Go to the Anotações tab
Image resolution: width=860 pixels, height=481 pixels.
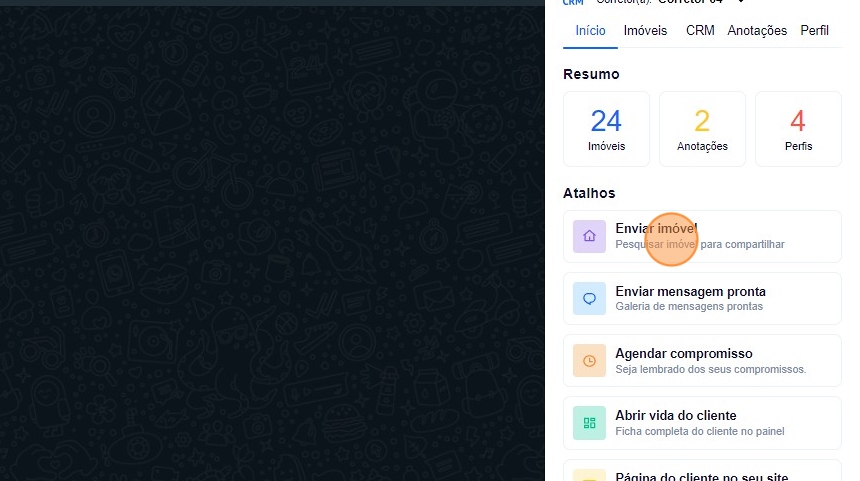coord(757,31)
